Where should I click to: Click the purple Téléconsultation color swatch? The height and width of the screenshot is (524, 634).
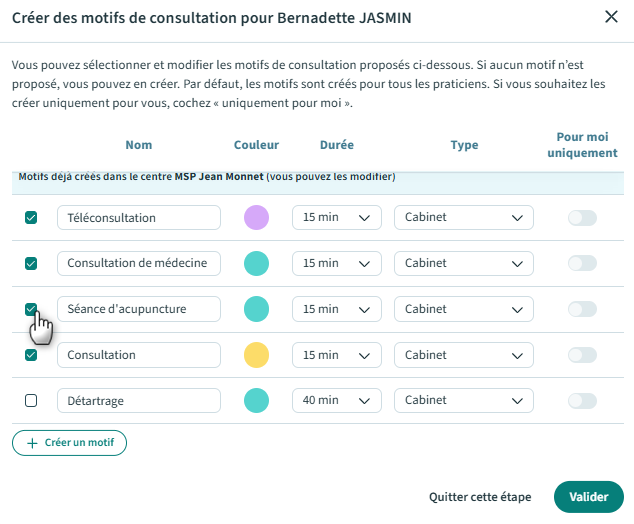(257, 217)
